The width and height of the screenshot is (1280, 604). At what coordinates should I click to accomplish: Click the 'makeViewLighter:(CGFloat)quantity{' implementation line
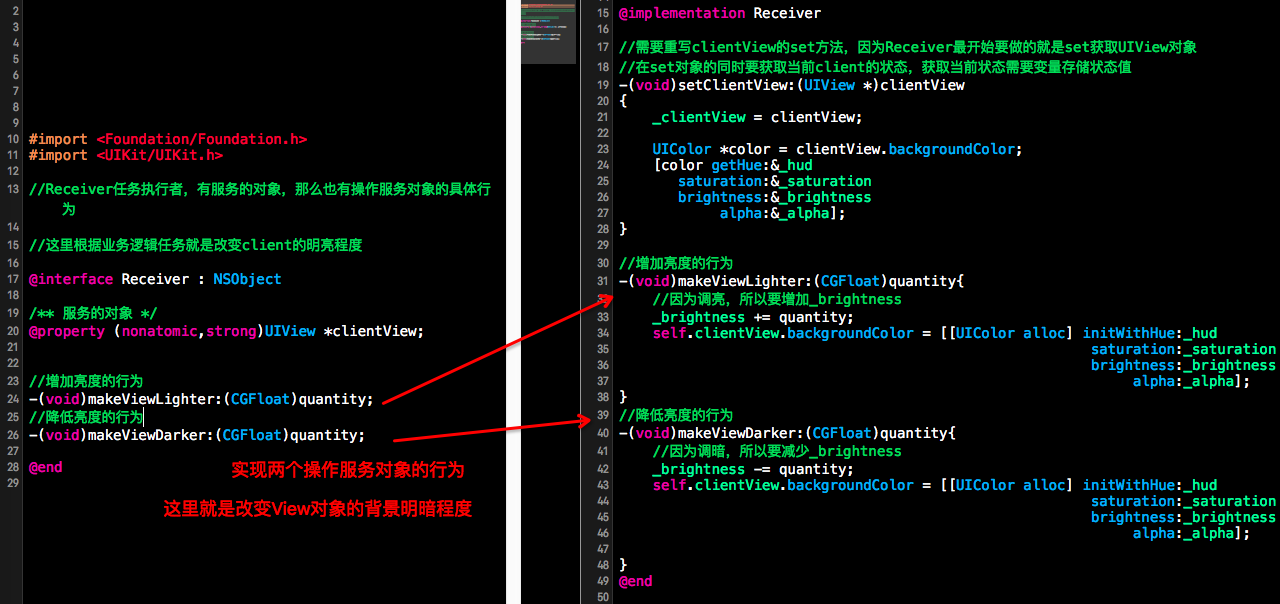(792, 281)
